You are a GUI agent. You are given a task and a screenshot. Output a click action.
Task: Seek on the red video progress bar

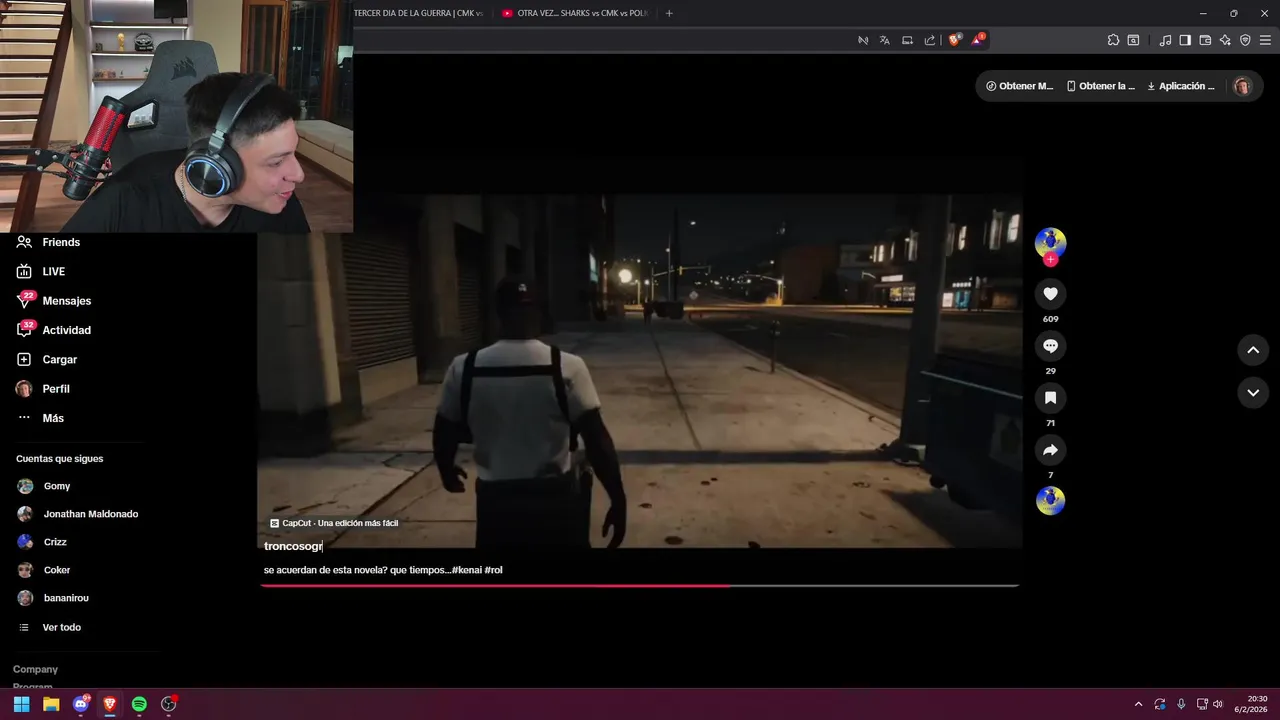tap(640, 585)
